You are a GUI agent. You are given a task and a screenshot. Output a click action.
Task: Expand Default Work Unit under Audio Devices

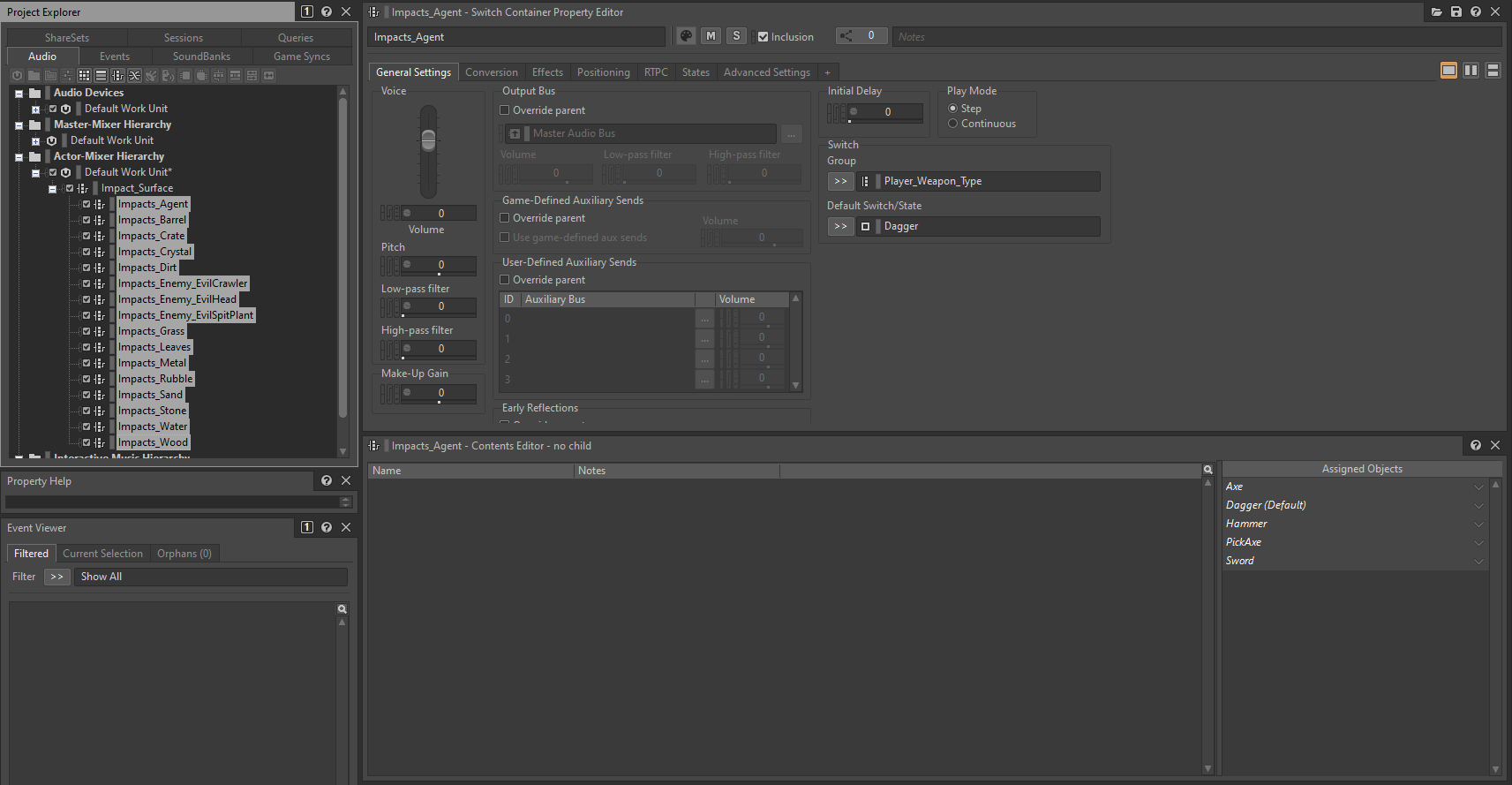click(x=35, y=109)
